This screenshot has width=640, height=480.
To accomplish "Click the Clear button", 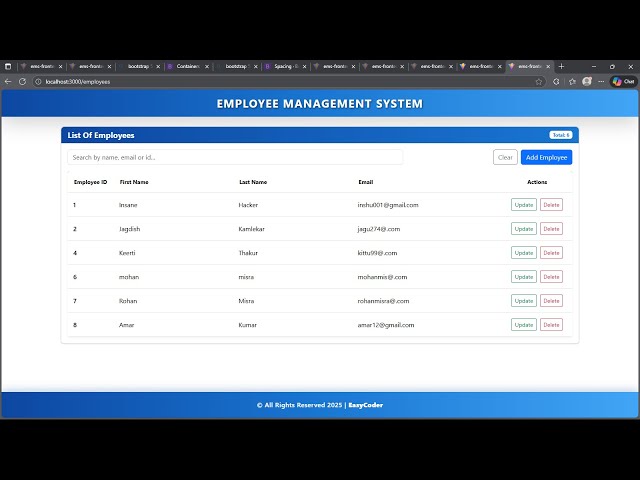I will coord(505,157).
